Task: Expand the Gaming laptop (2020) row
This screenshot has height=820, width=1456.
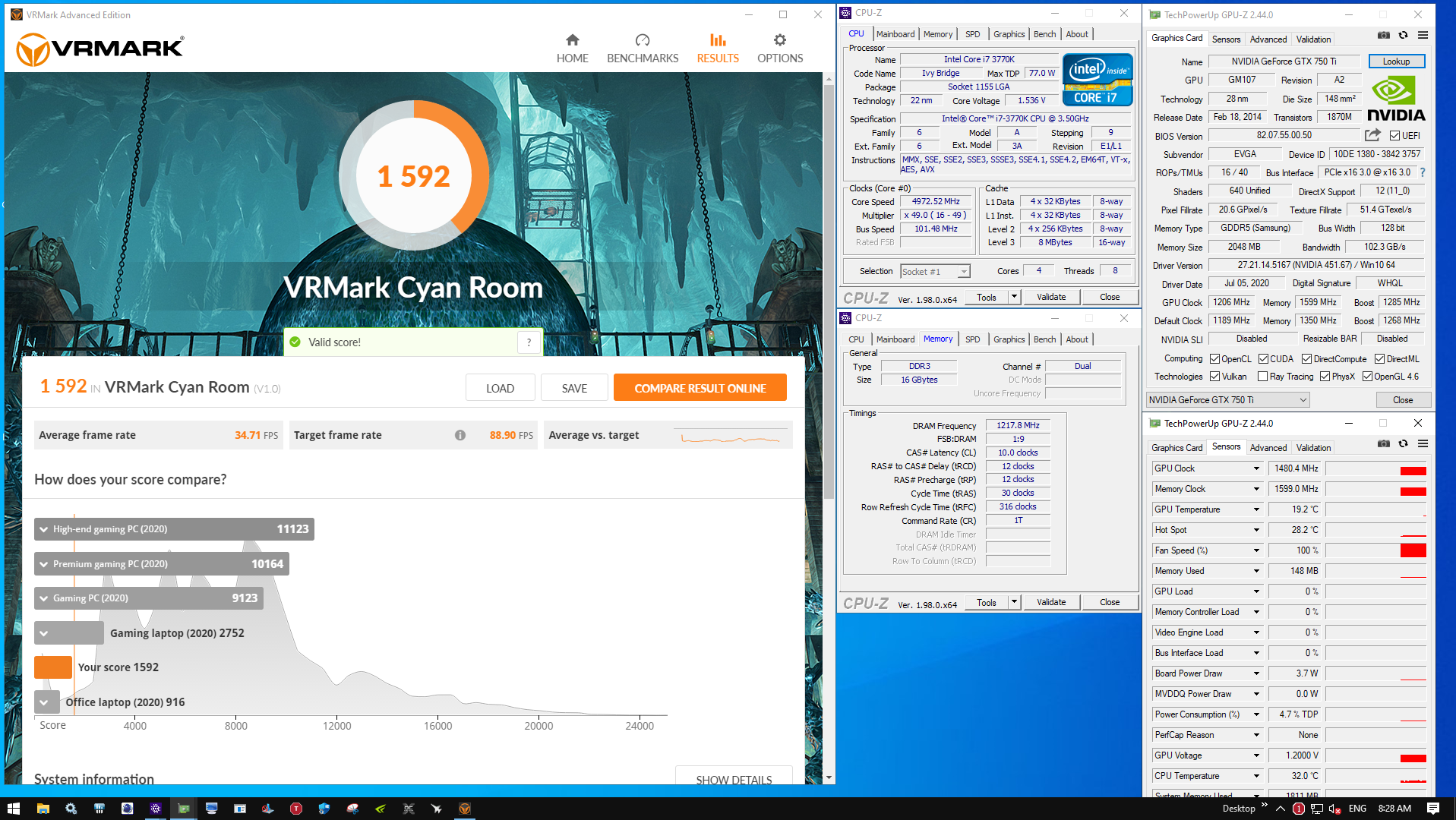Action: coord(69,633)
